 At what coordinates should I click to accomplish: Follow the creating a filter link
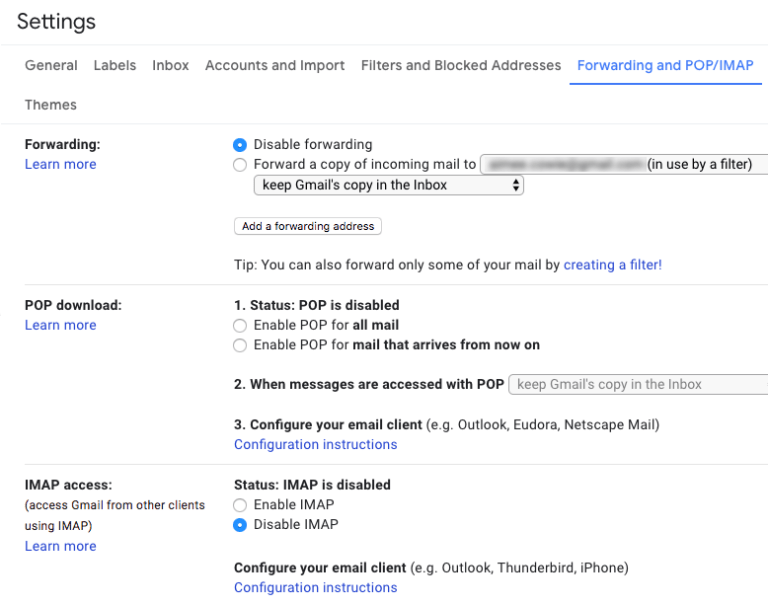pyautogui.click(x=613, y=265)
